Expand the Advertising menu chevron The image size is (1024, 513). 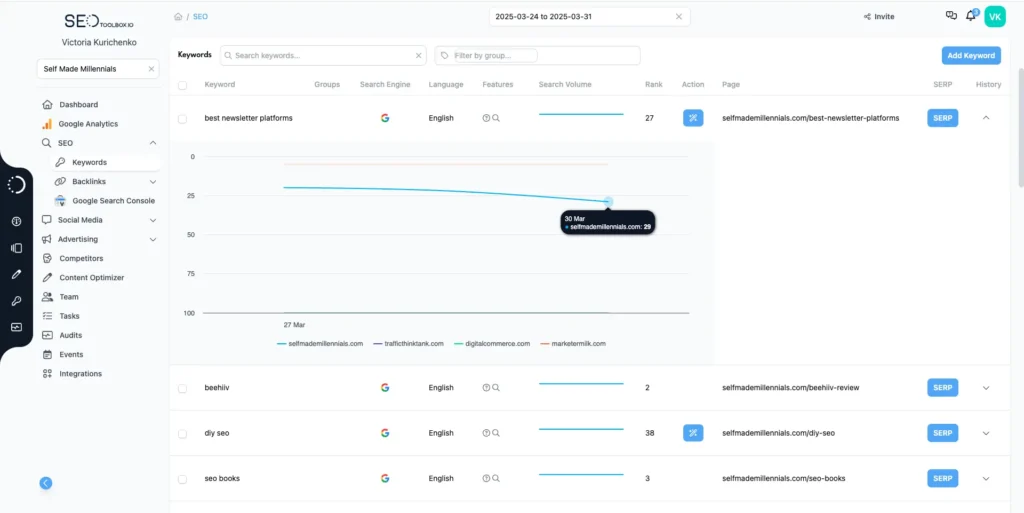(153, 240)
